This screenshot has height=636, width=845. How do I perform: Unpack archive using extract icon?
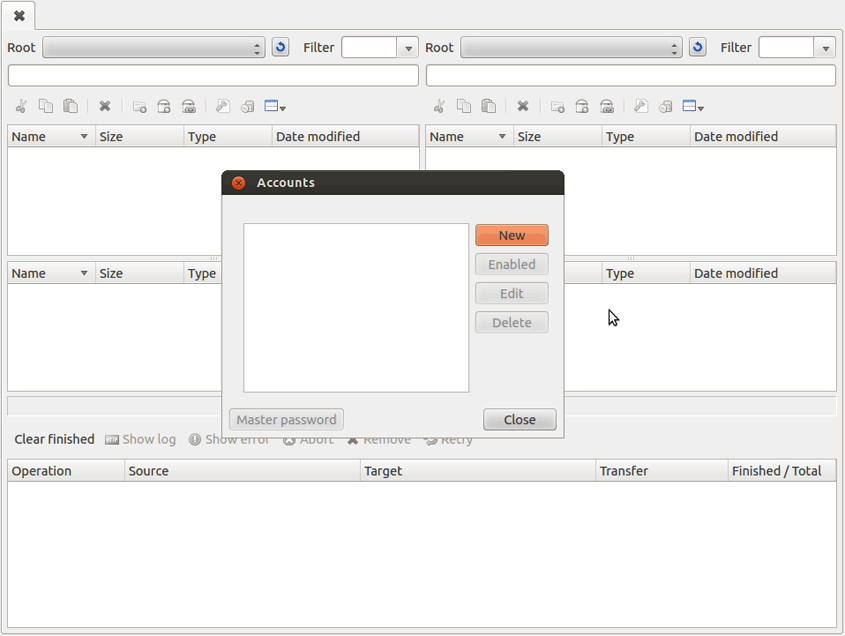[x=188, y=106]
